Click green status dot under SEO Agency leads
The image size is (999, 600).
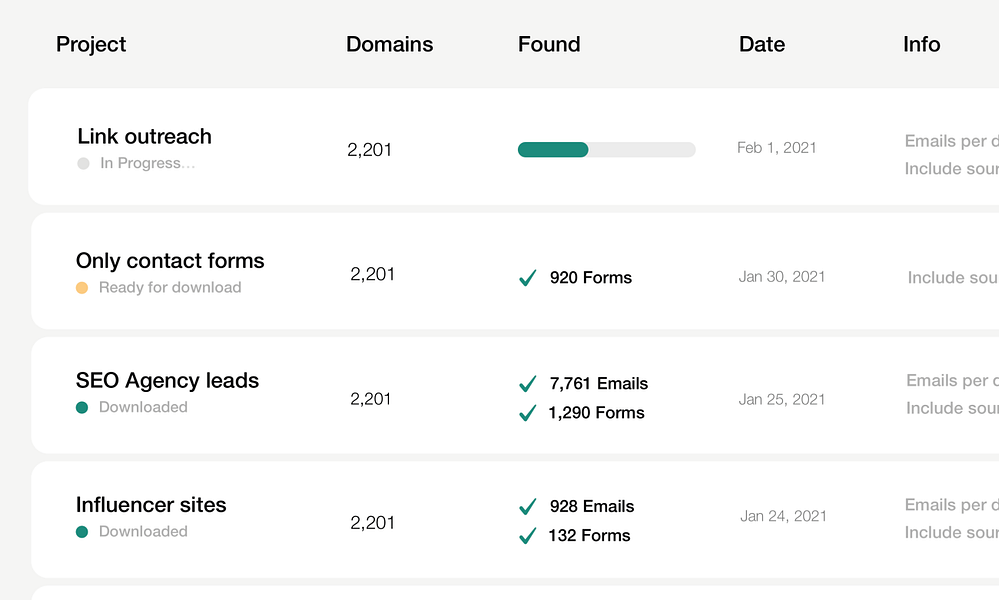pos(82,407)
